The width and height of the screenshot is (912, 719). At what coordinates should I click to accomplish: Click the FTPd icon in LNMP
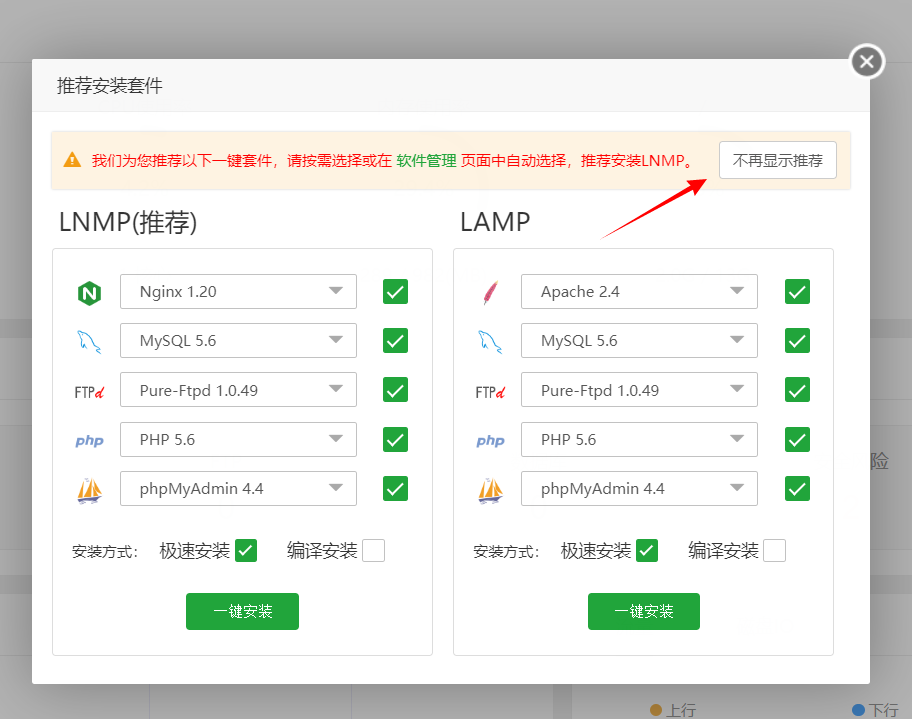[x=90, y=392]
